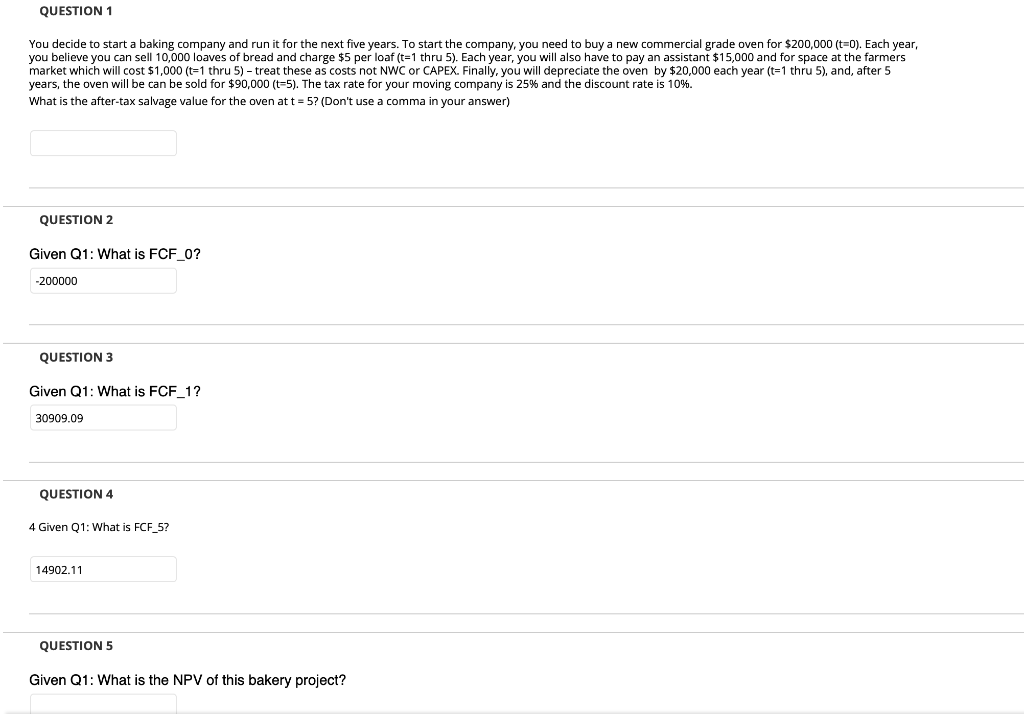This screenshot has width=1024, height=714.
Task: Select the 14902.11 answer box
Action: (x=103, y=568)
